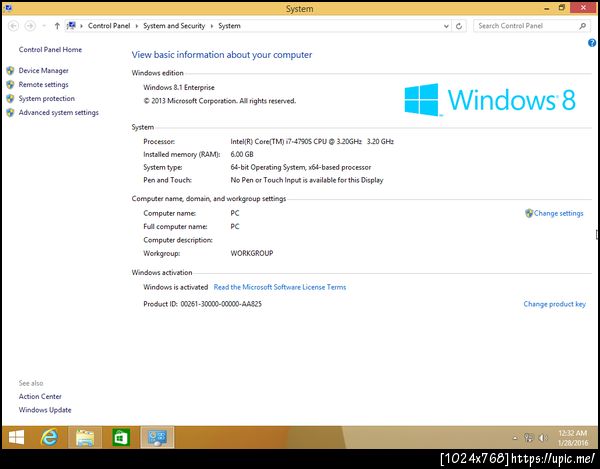Screen dimensions: 600x469
Task: Open Control Panel Home
Action: (x=50, y=49)
